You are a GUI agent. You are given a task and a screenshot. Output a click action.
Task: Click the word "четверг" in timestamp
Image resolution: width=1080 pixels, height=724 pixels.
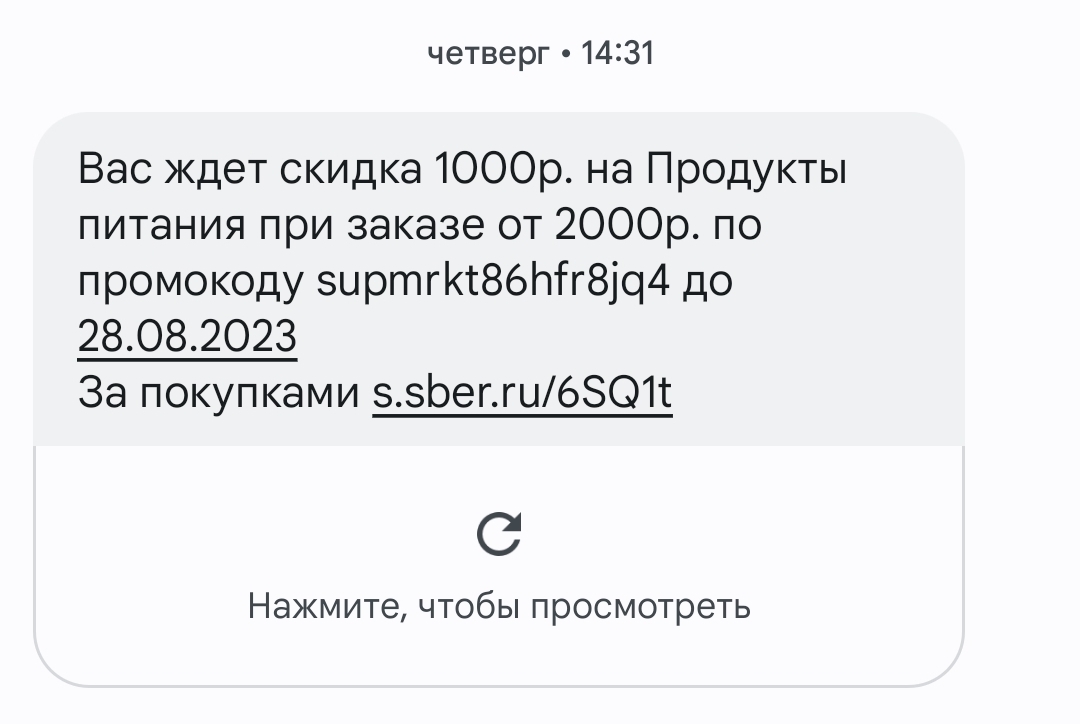pyautogui.click(x=488, y=53)
